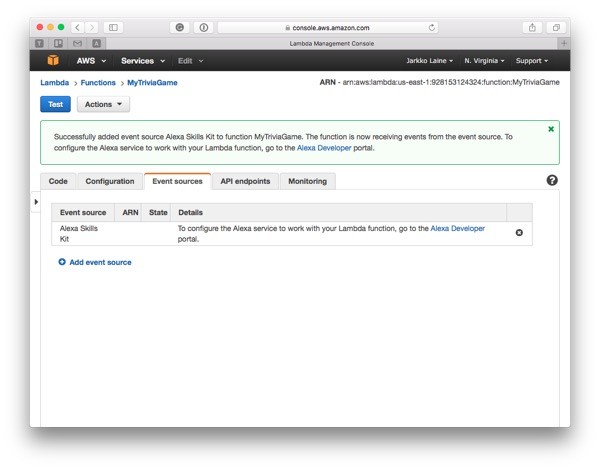Image resolution: width=600 pixels, height=470 pixels.
Task: Show all tabs with the tab overview icon
Action: coord(556,28)
